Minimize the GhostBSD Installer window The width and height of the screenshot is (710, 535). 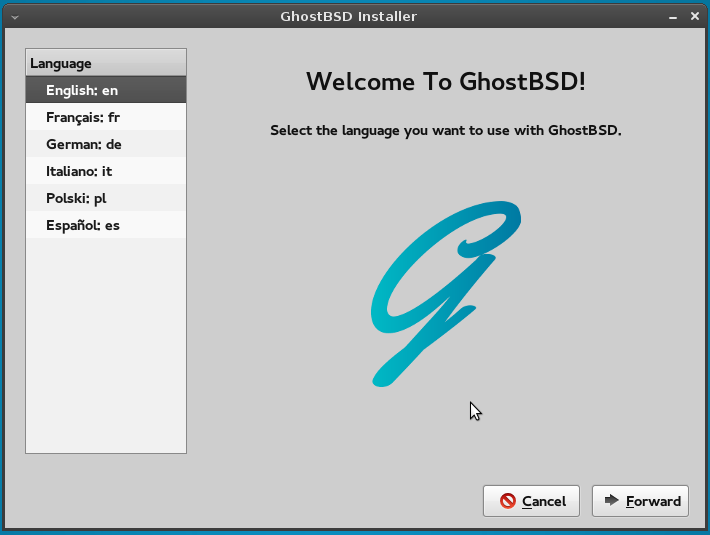click(673, 17)
